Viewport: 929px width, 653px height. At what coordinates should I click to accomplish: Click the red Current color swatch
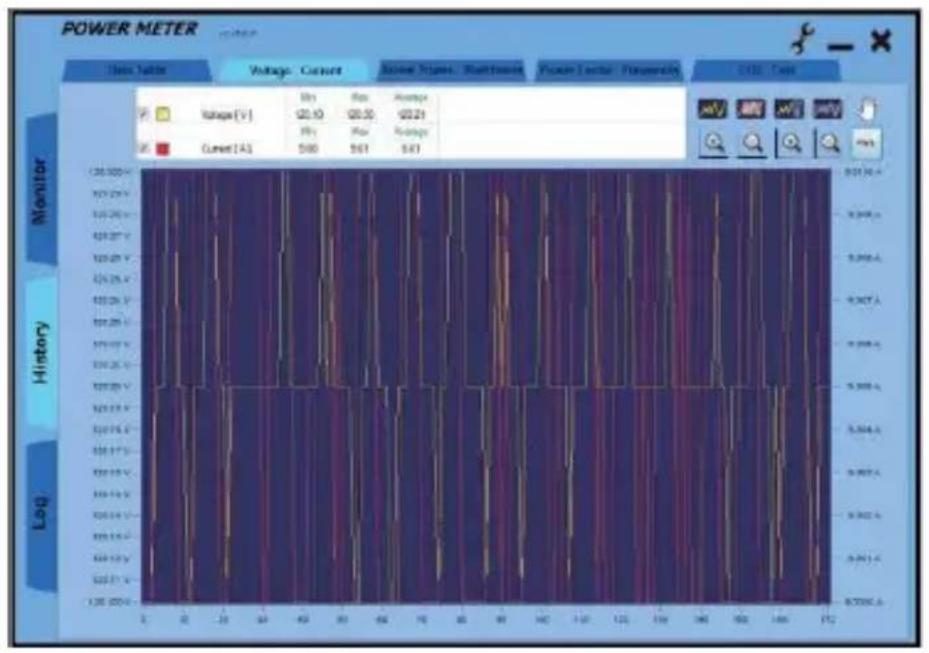pyautogui.click(x=163, y=149)
